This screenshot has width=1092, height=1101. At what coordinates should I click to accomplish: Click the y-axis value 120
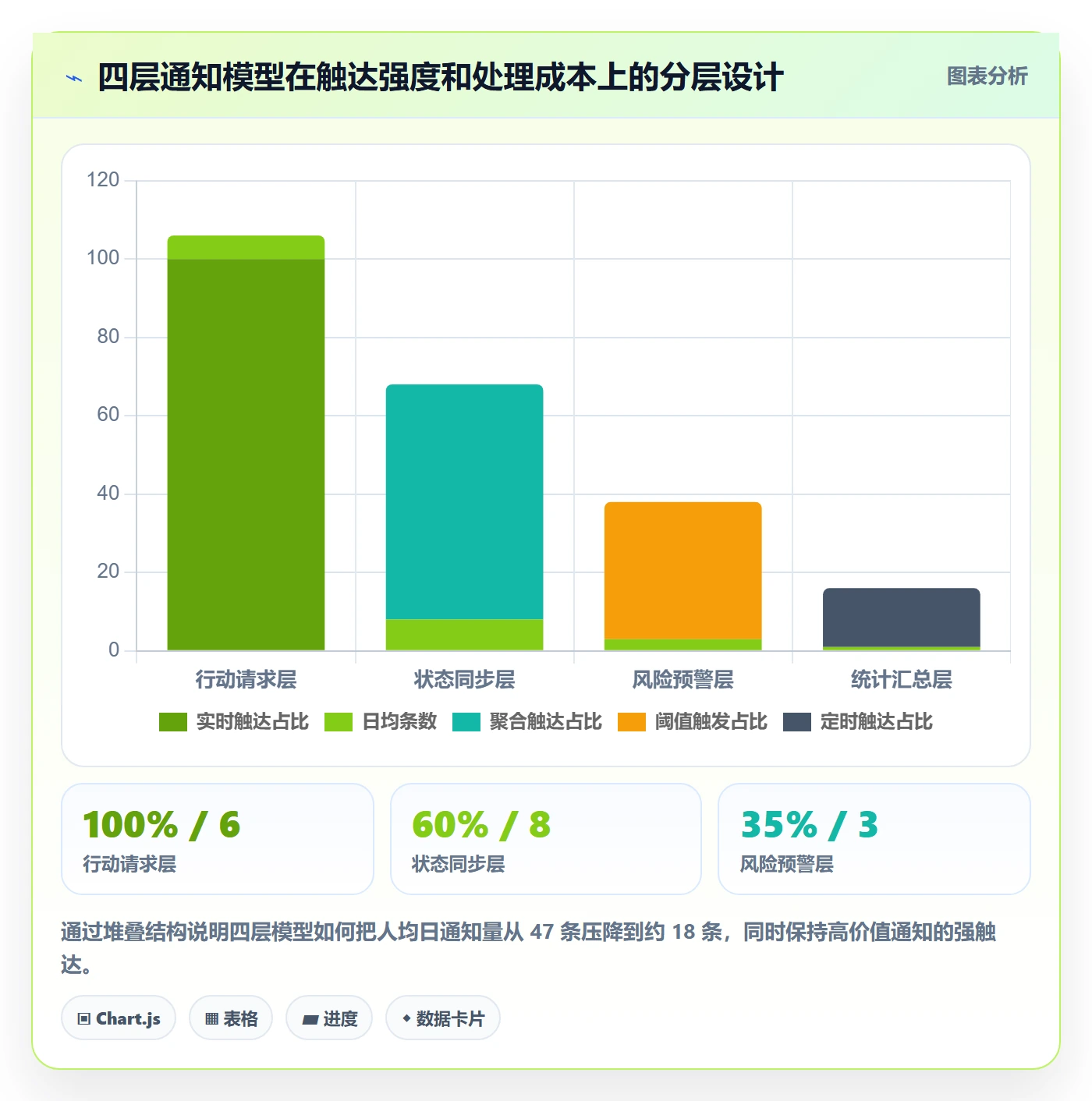103,180
